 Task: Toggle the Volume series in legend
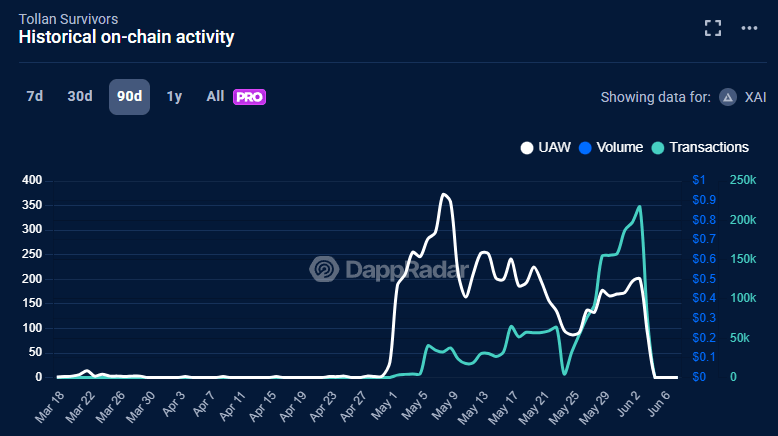tap(611, 147)
